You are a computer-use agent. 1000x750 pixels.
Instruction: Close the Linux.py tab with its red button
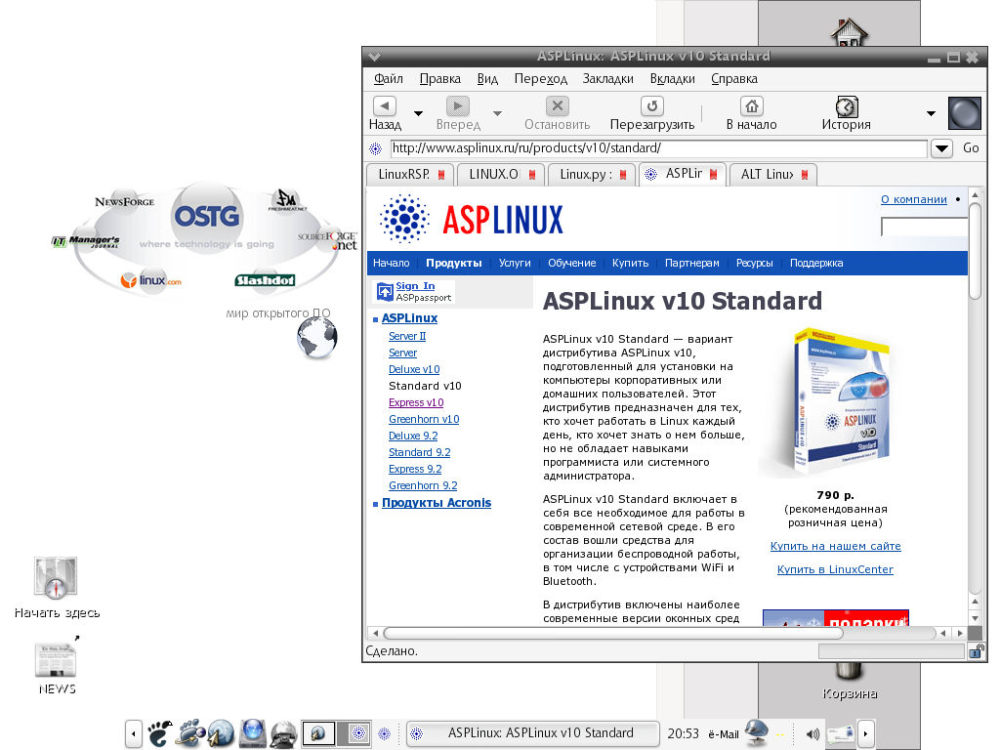point(623,175)
